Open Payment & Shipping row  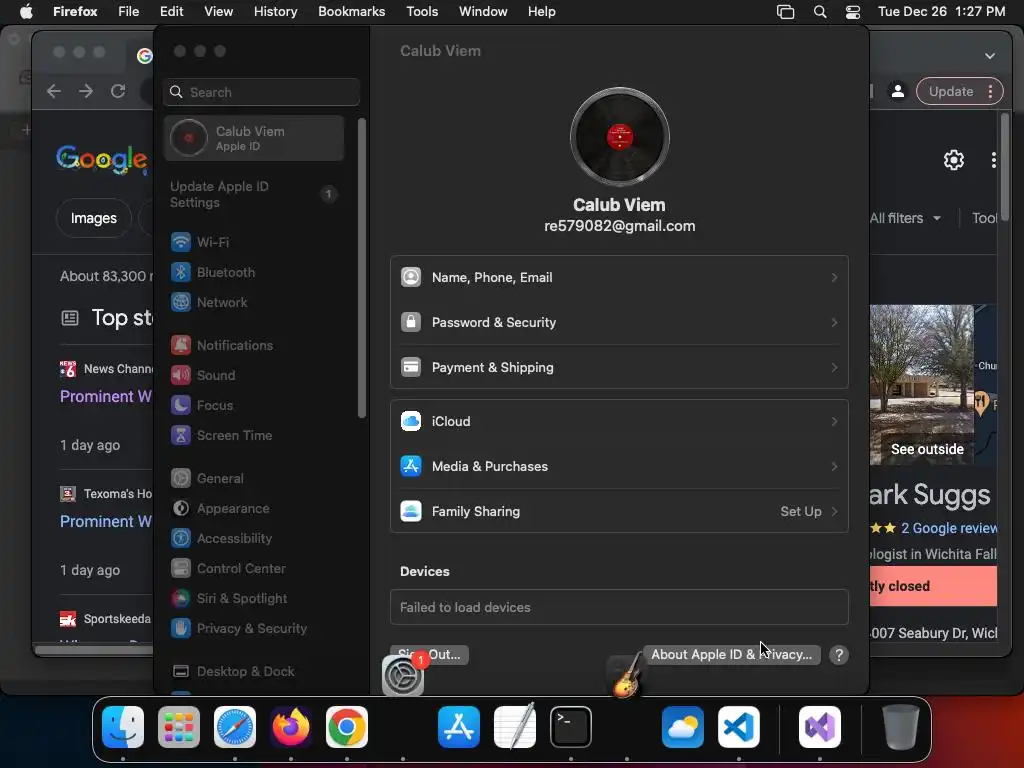[619, 368]
